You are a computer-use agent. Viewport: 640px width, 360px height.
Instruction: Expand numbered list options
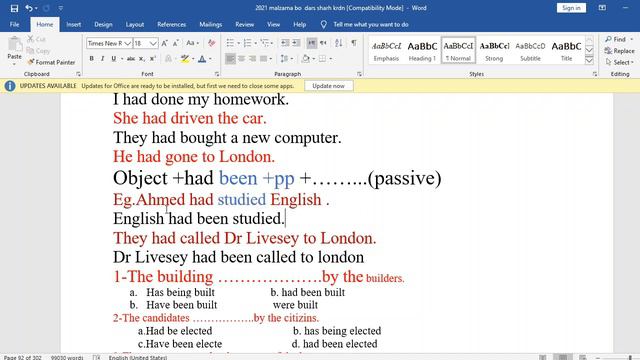click(256, 43)
